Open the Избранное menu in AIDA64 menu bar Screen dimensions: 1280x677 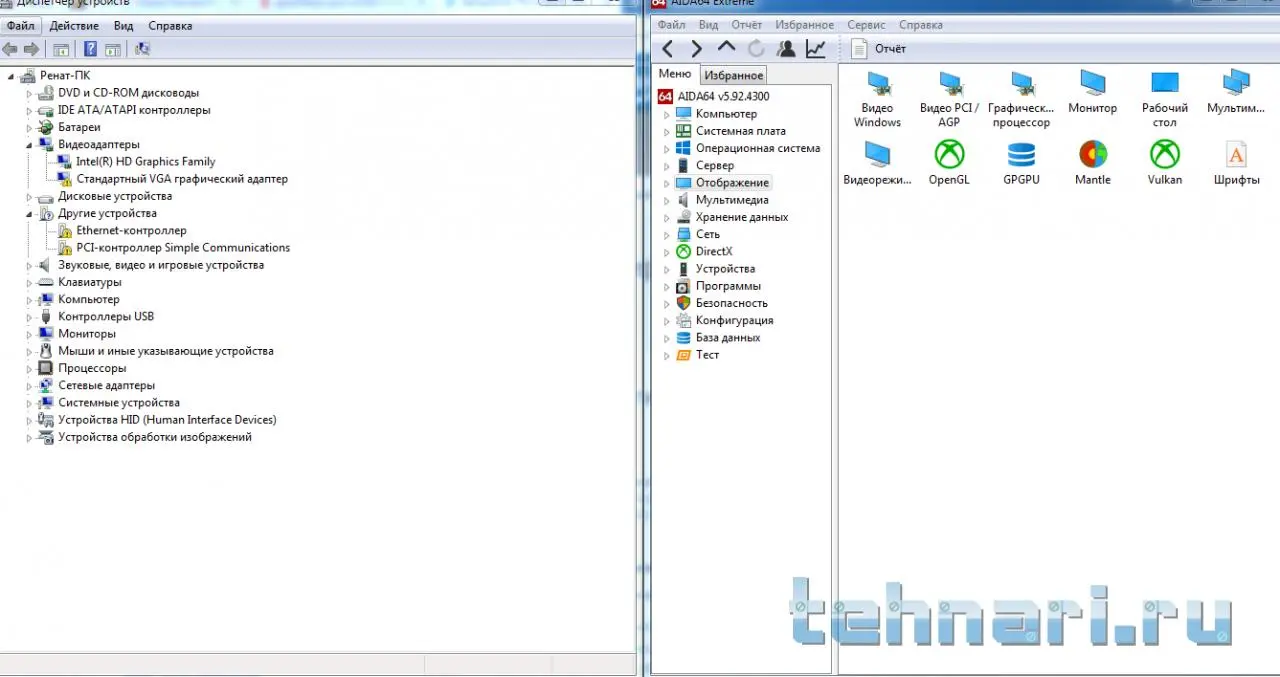804,25
